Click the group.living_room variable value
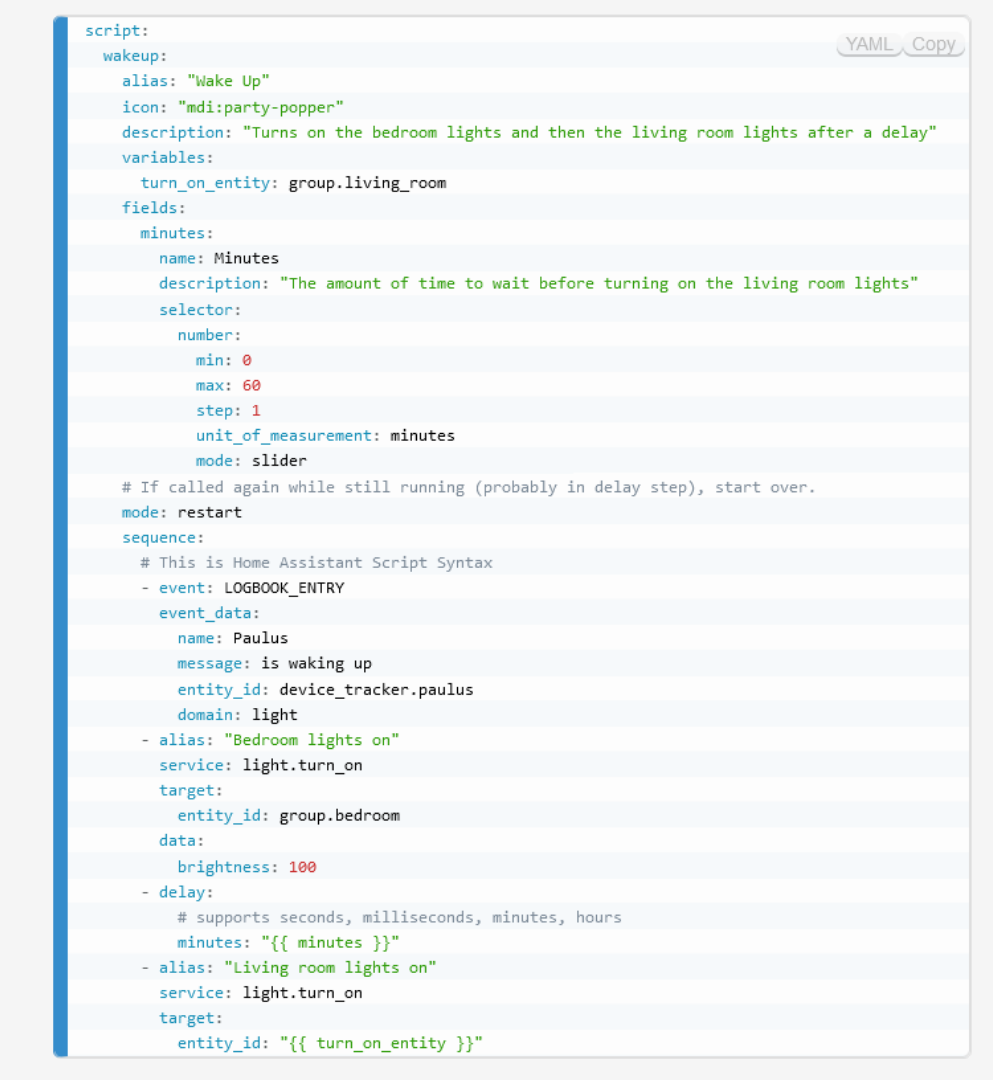The image size is (993, 1080). (367, 183)
